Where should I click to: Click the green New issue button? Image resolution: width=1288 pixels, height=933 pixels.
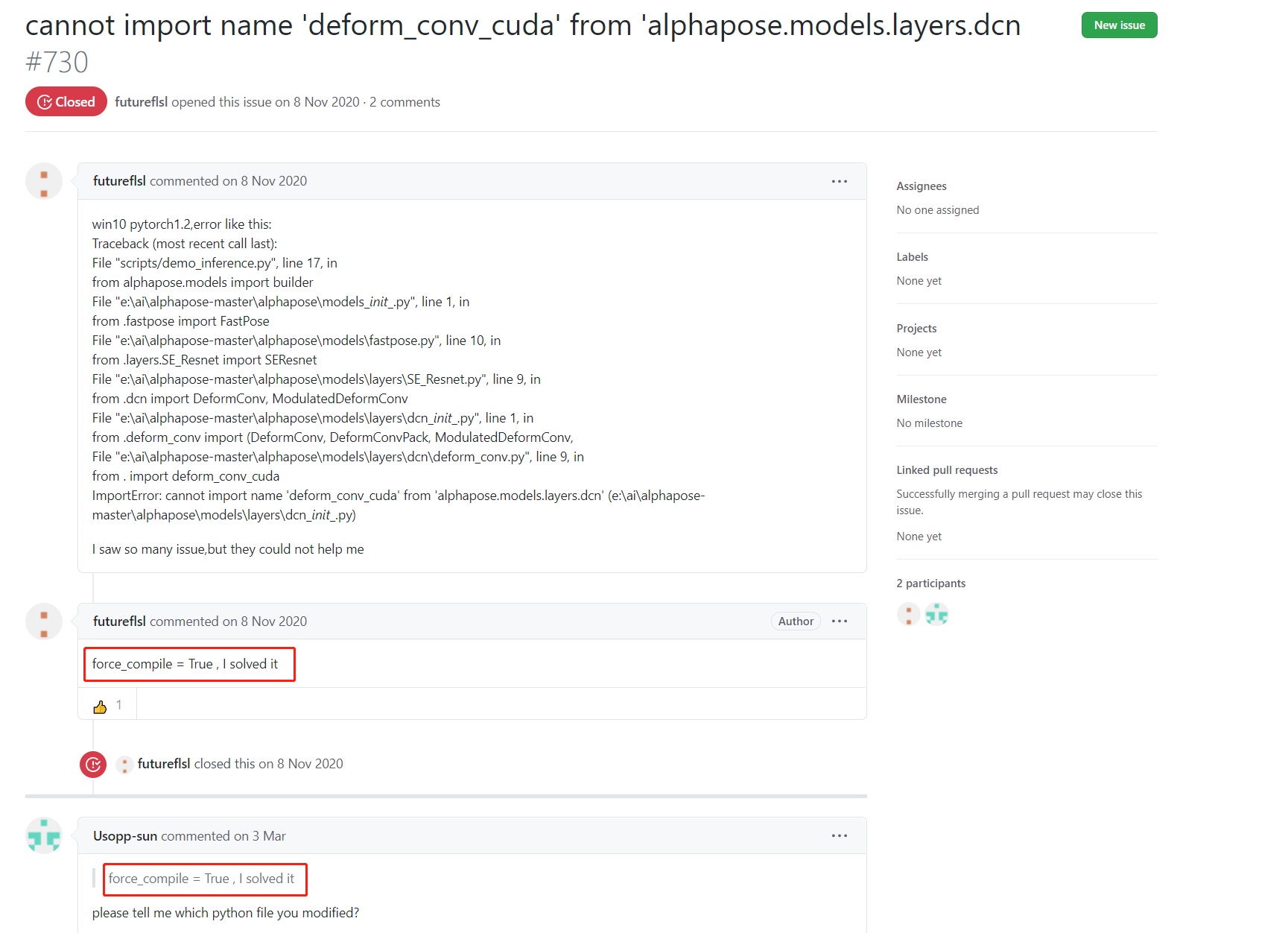point(1119,25)
